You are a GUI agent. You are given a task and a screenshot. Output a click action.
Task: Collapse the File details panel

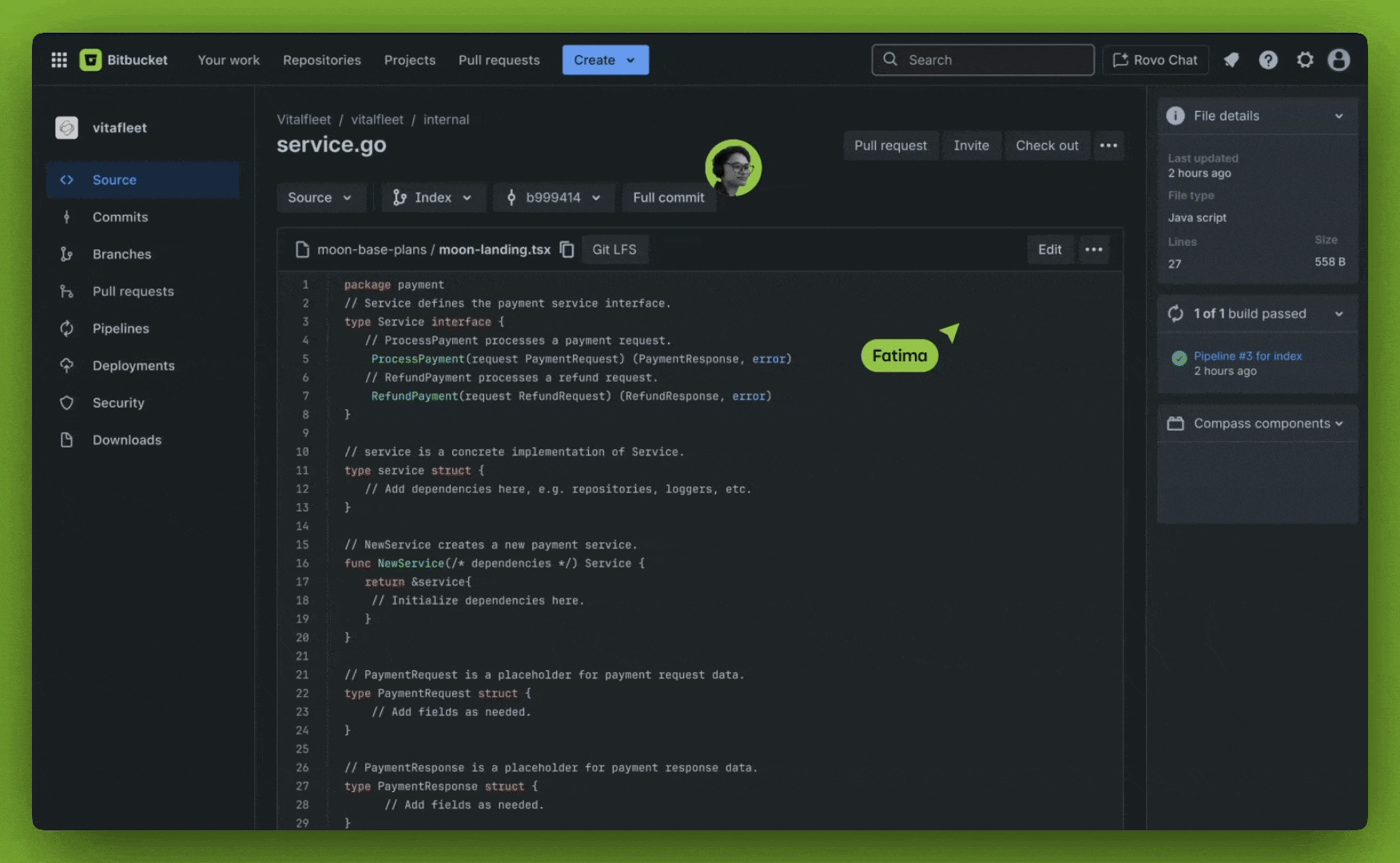click(x=1338, y=116)
